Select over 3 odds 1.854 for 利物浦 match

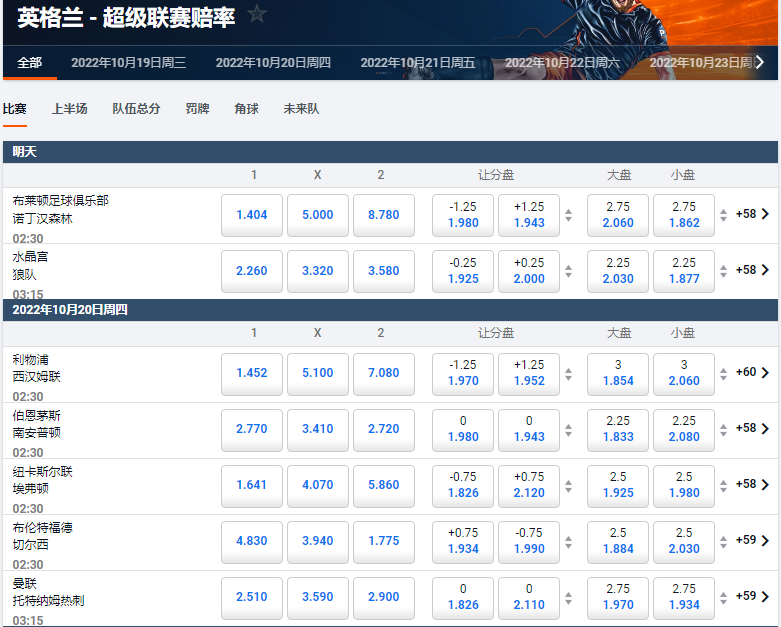pyautogui.click(x=617, y=373)
